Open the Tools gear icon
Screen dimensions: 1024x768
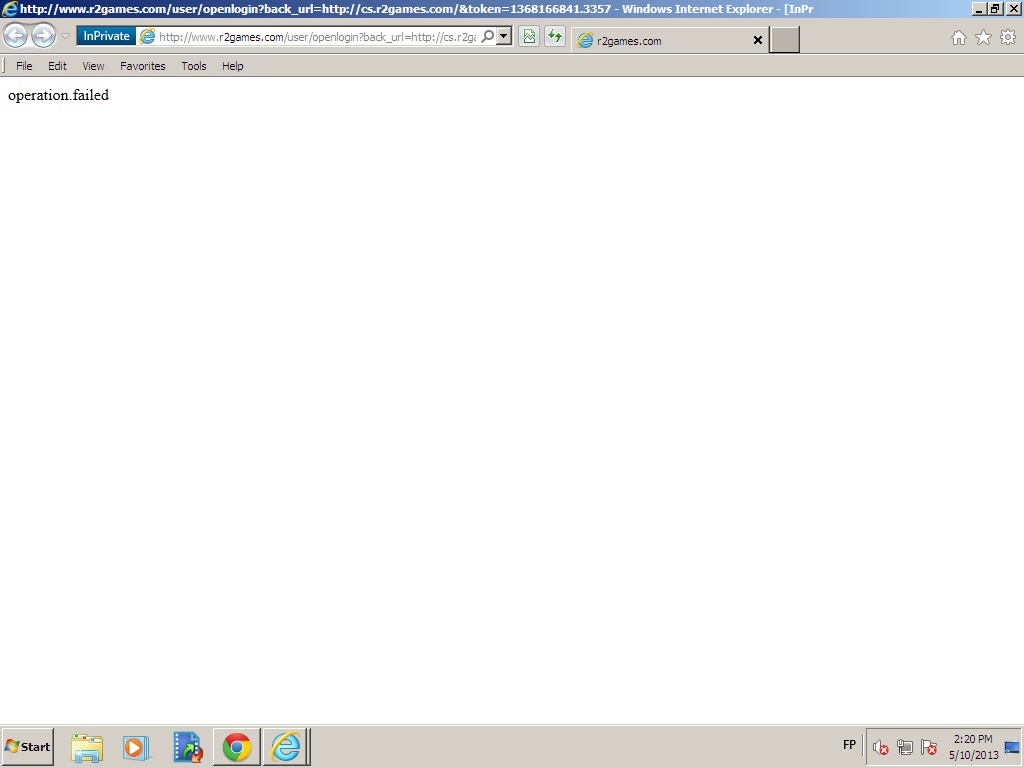click(x=1008, y=38)
